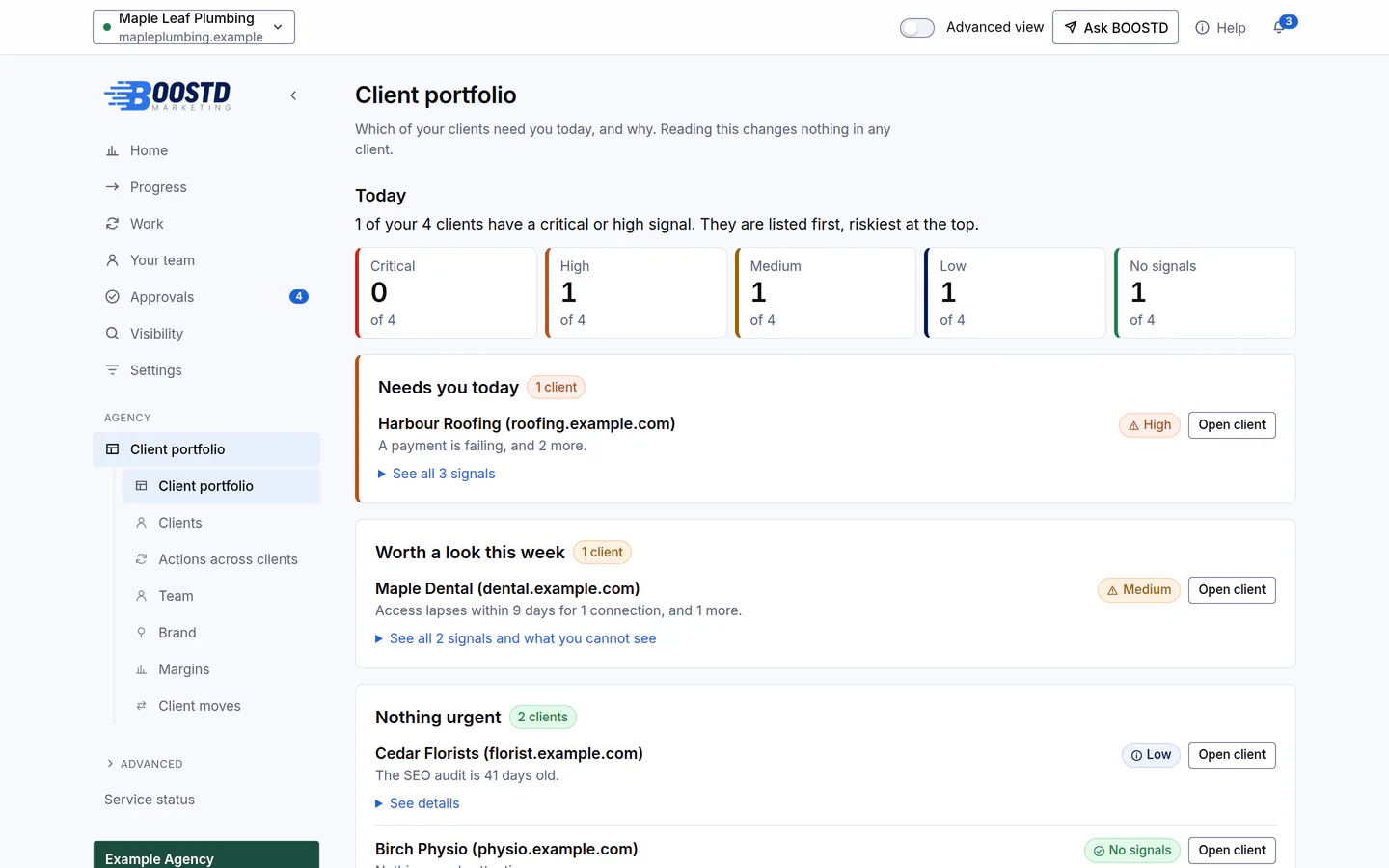Click the Medium summary card
Image resolution: width=1389 pixels, height=868 pixels.
(x=826, y=293)
